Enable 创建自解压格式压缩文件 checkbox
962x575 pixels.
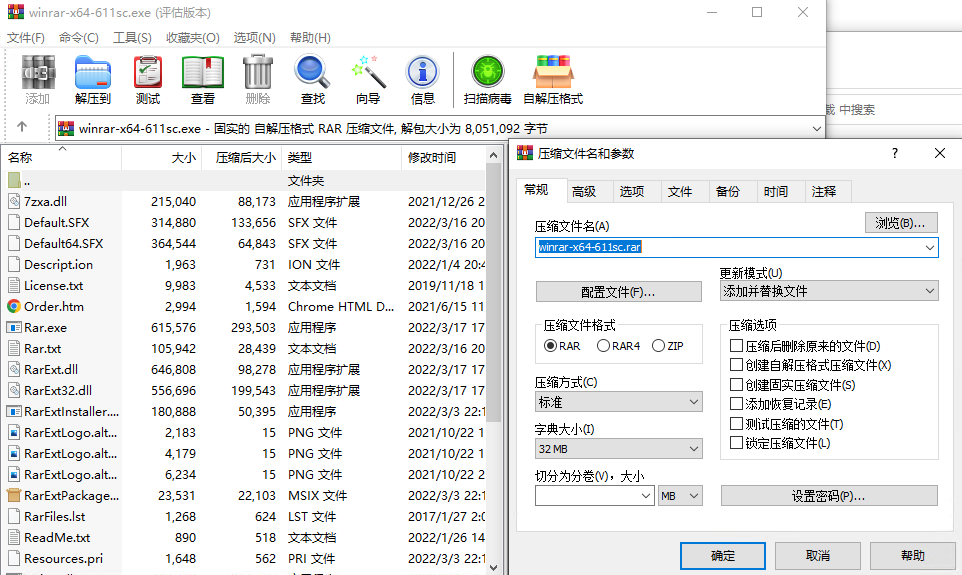(x=736, y=365)
